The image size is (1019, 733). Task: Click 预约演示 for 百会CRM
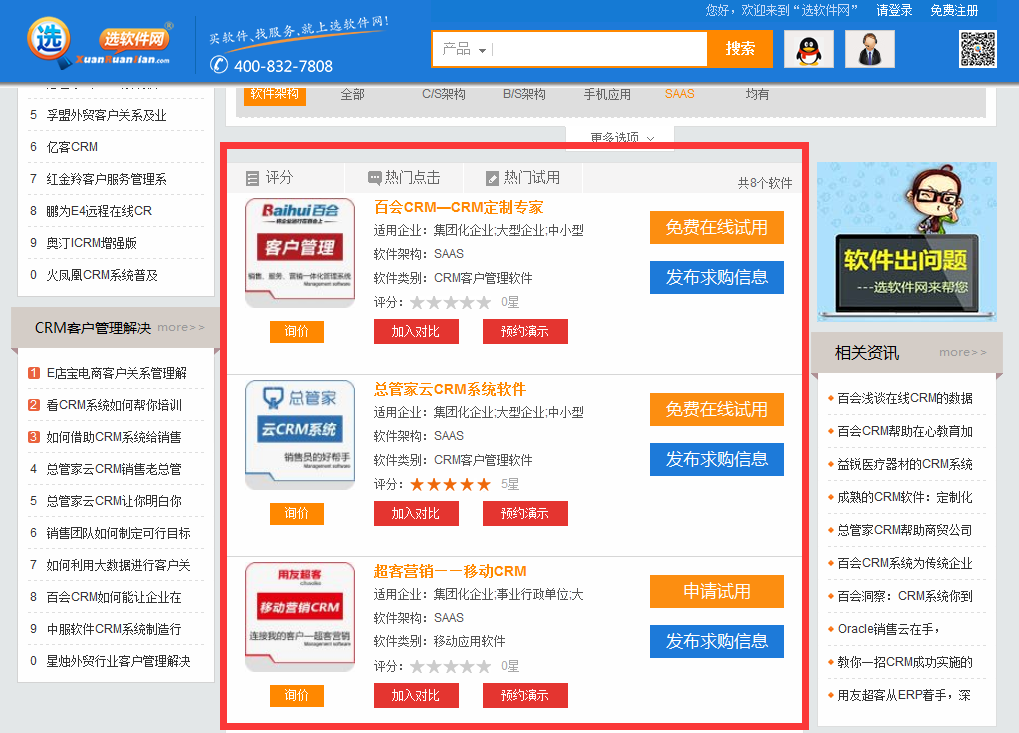click(525, 331)
